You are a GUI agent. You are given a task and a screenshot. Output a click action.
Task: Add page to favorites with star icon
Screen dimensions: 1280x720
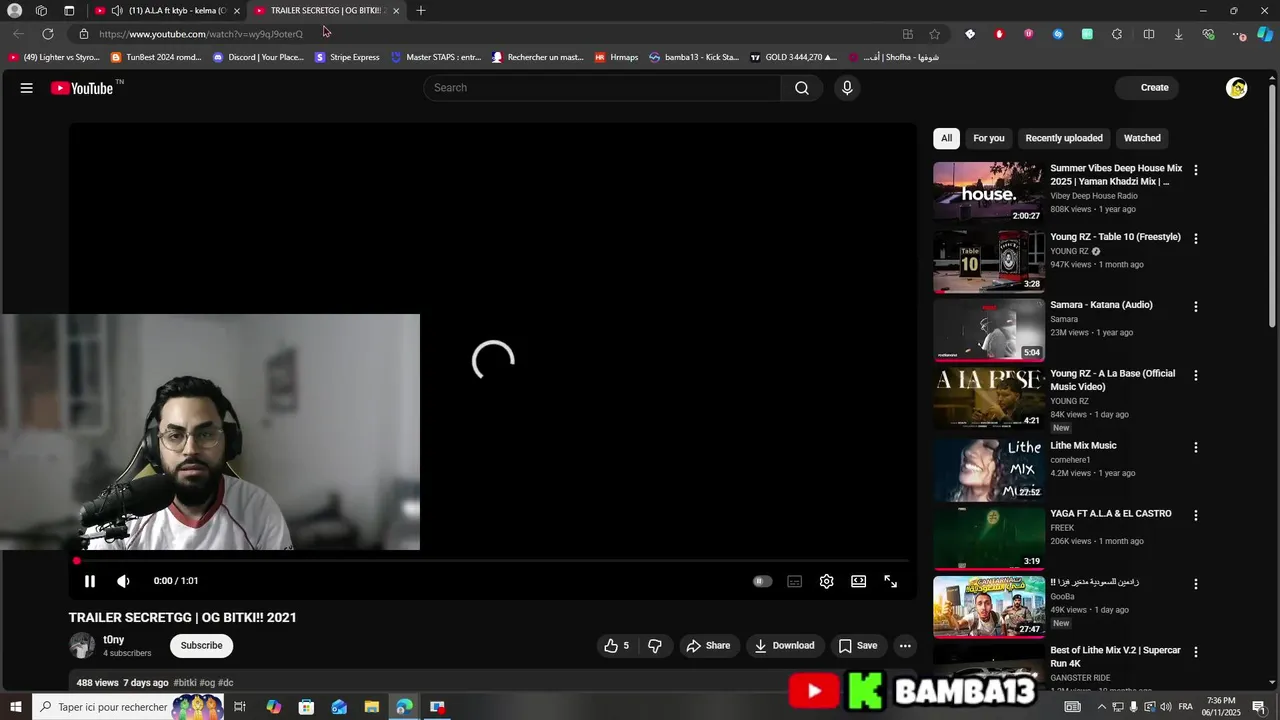[x=934, y=34]
